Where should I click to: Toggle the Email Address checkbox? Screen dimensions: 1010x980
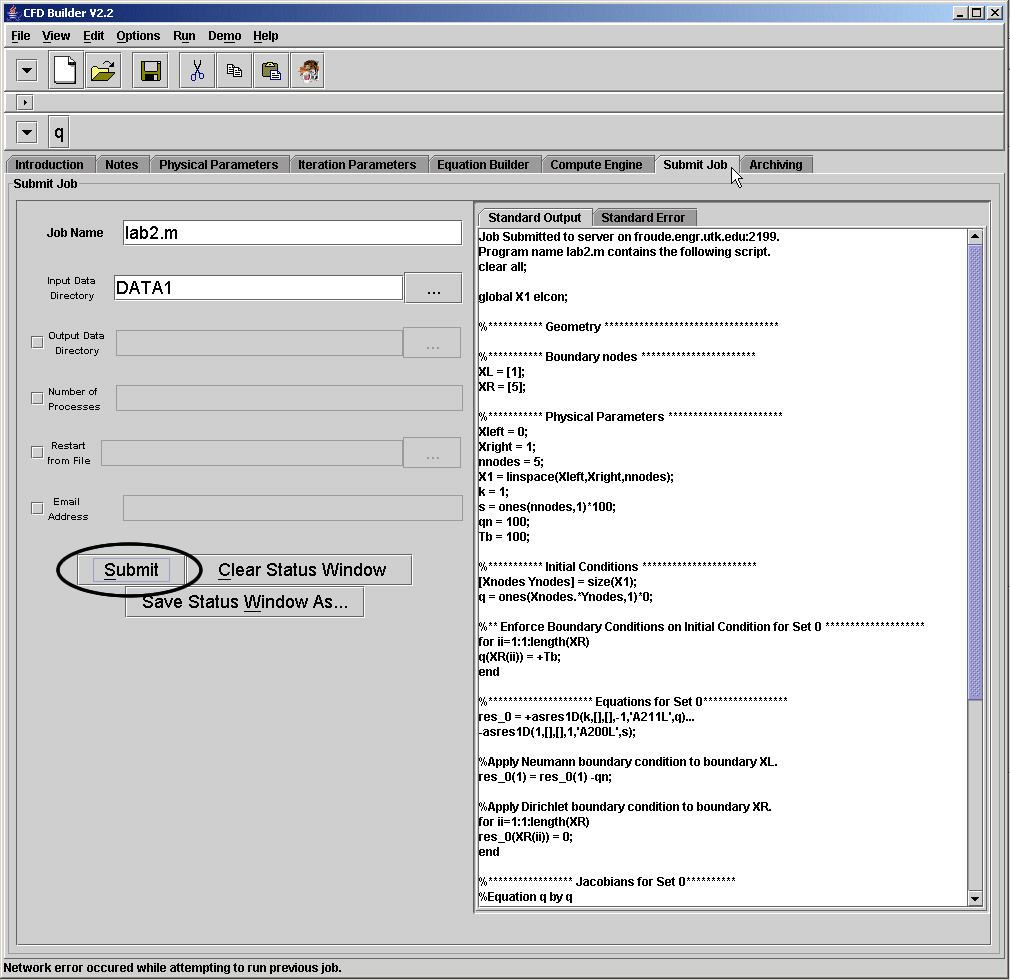coord(37,508)
